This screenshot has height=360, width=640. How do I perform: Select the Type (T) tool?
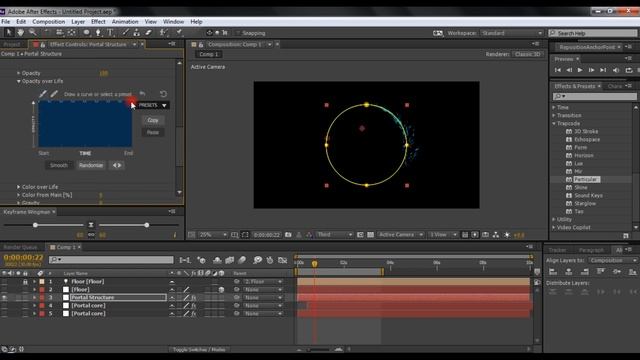110,33
